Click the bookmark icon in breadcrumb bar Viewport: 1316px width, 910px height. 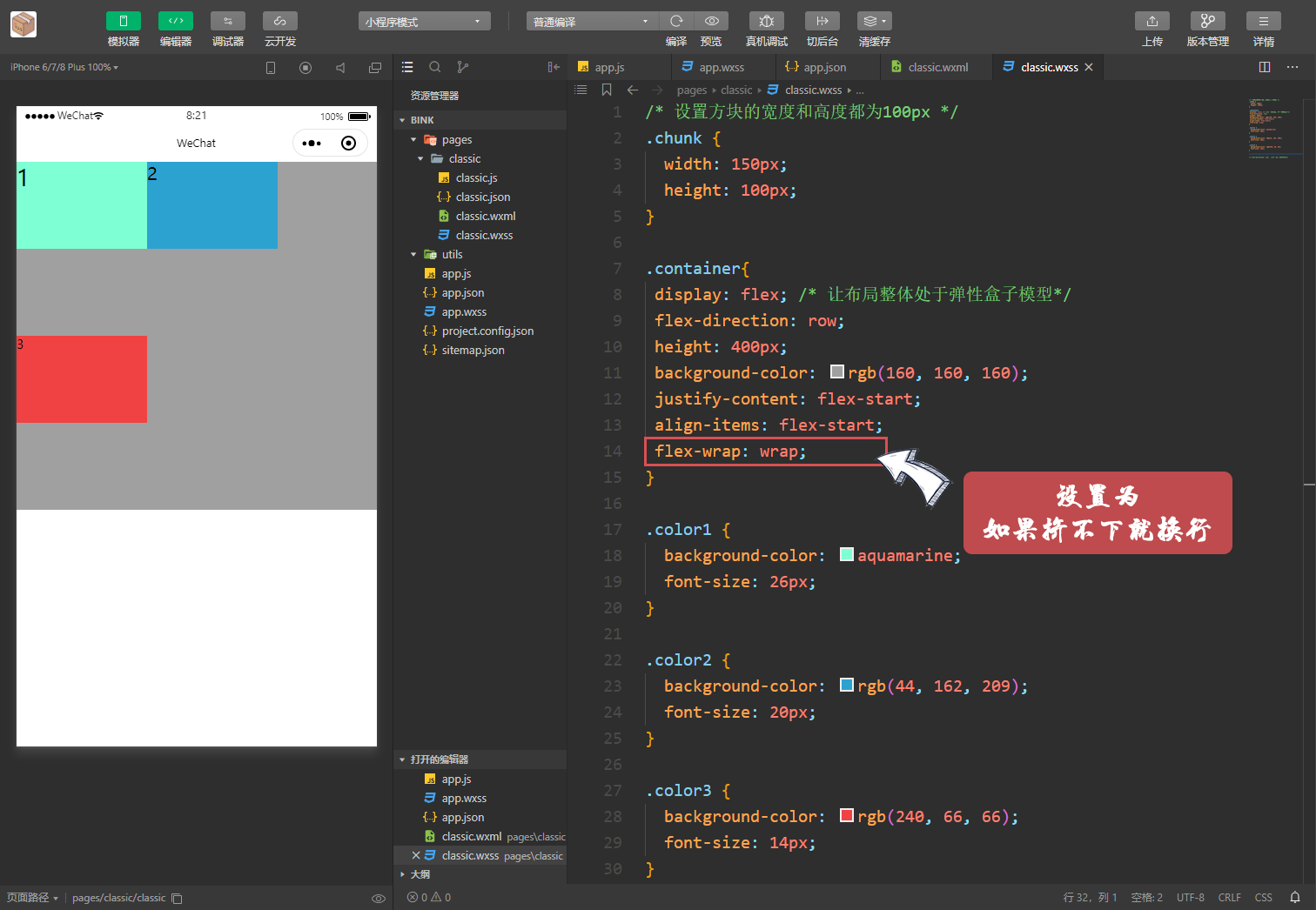click(x=607, y=90)
